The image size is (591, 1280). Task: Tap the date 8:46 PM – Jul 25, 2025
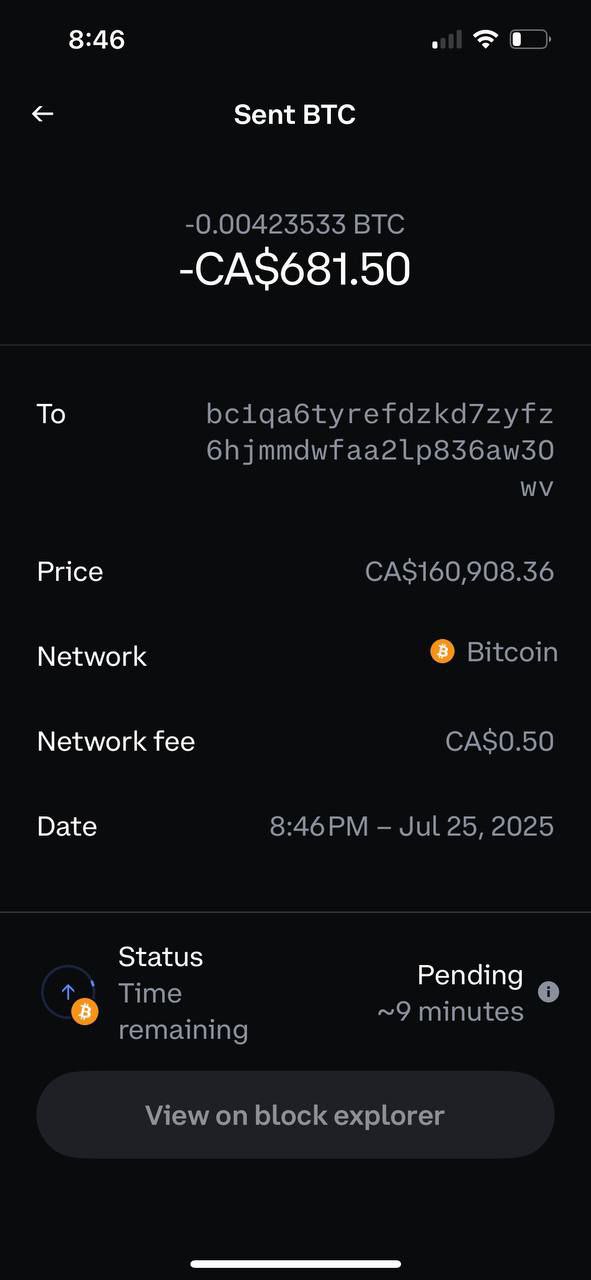tap(412, 827)
